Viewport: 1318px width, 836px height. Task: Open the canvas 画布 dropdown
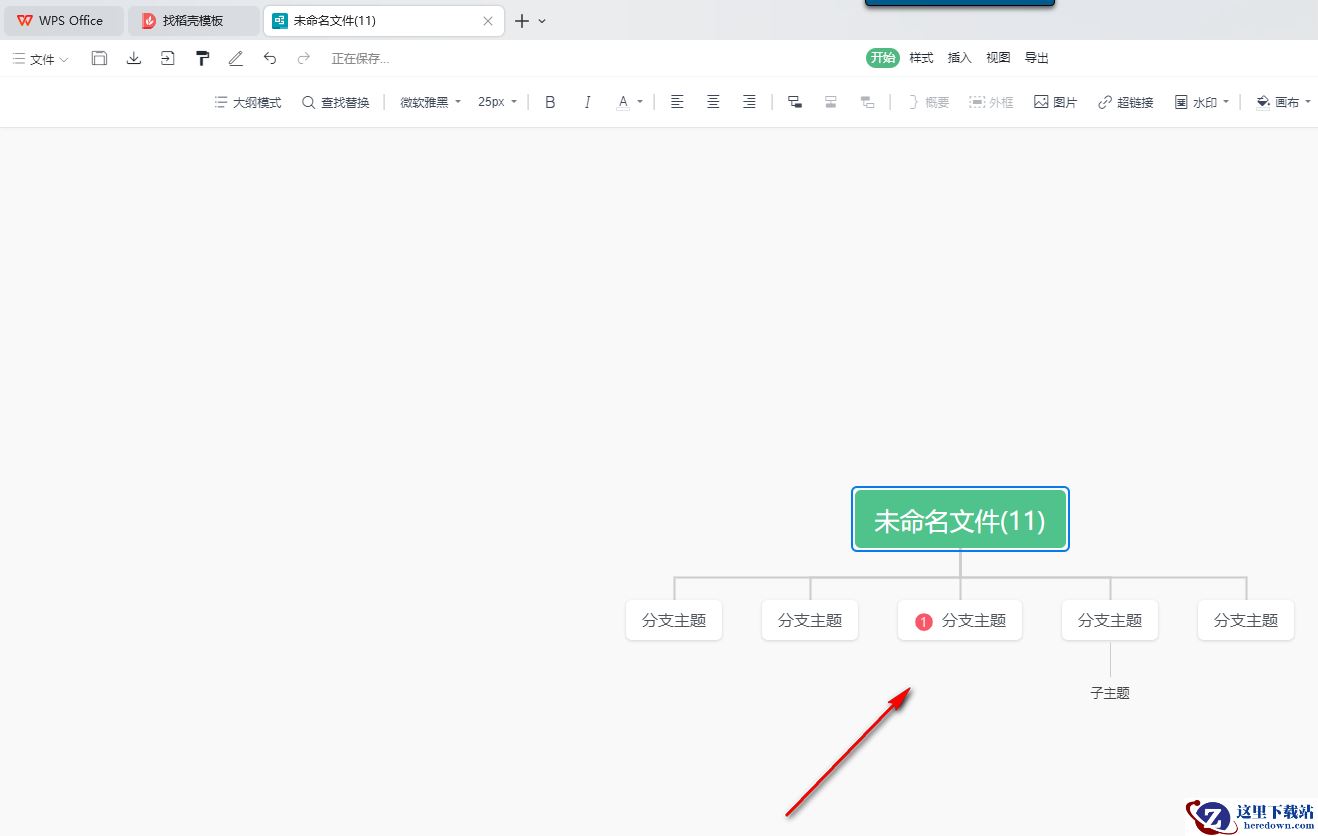point(1283,102)
